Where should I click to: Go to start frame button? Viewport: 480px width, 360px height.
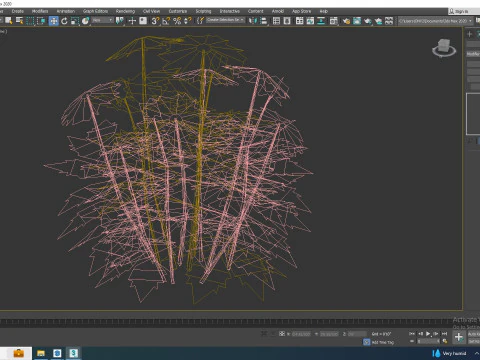412,334
